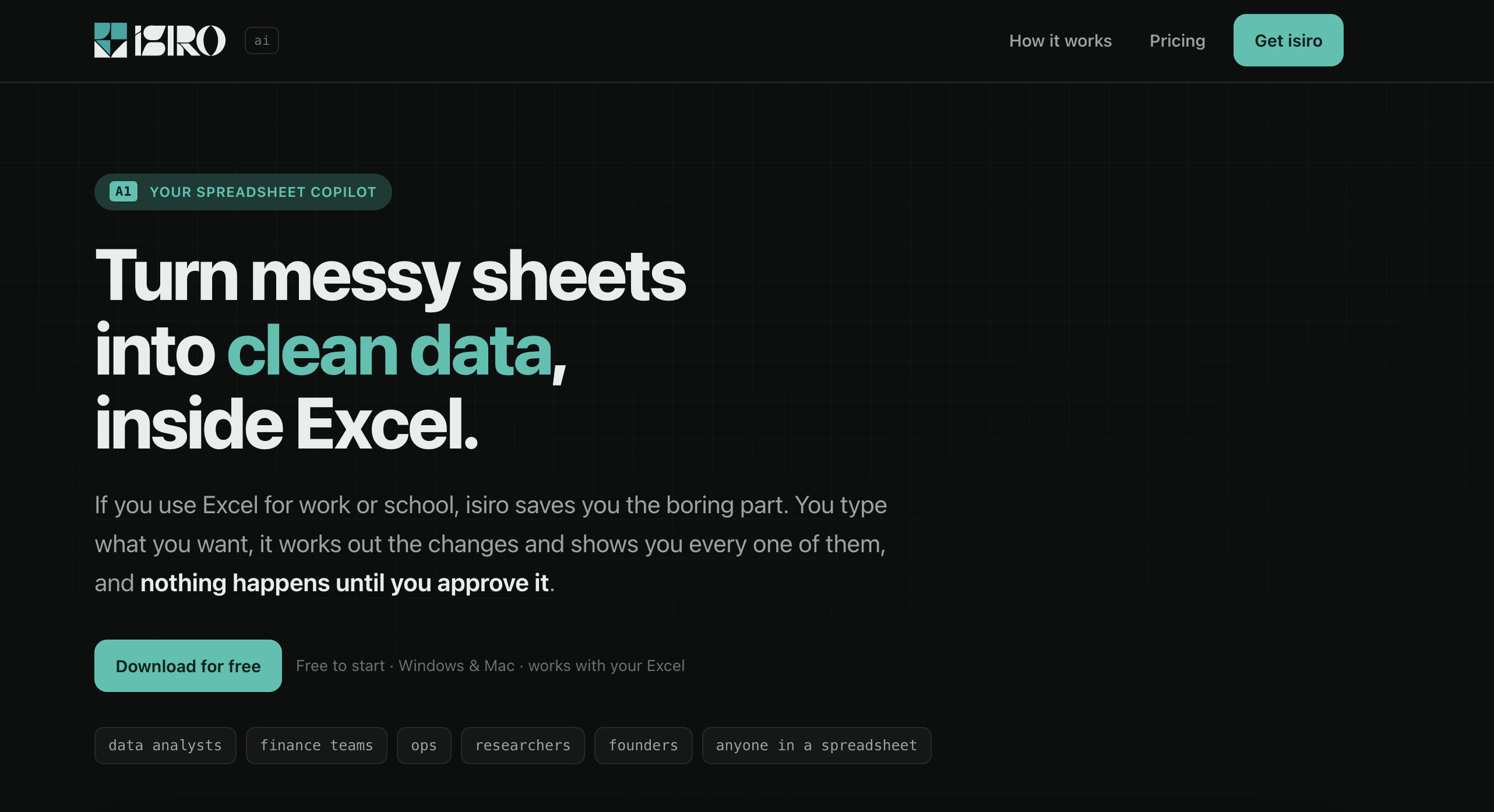Click the A1 cell badge icon
This screenshot has height=812, width=1494.
(124, 192)
